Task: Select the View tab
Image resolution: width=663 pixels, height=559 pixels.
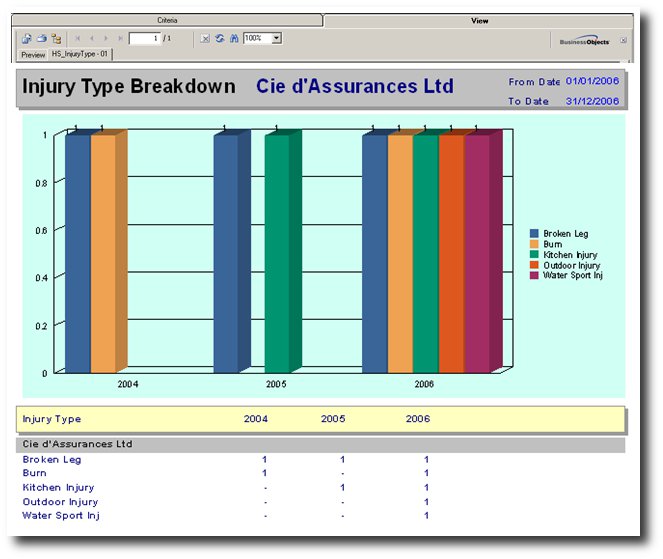Action: point(479,20)
